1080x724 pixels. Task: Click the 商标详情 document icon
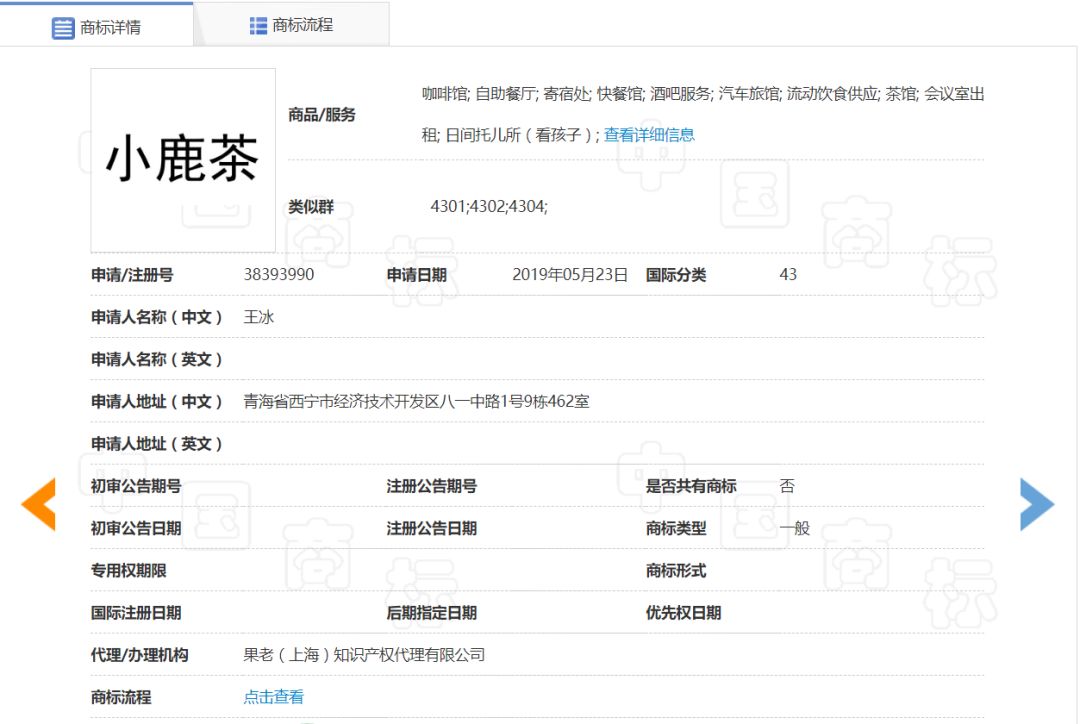pos(63,28)
